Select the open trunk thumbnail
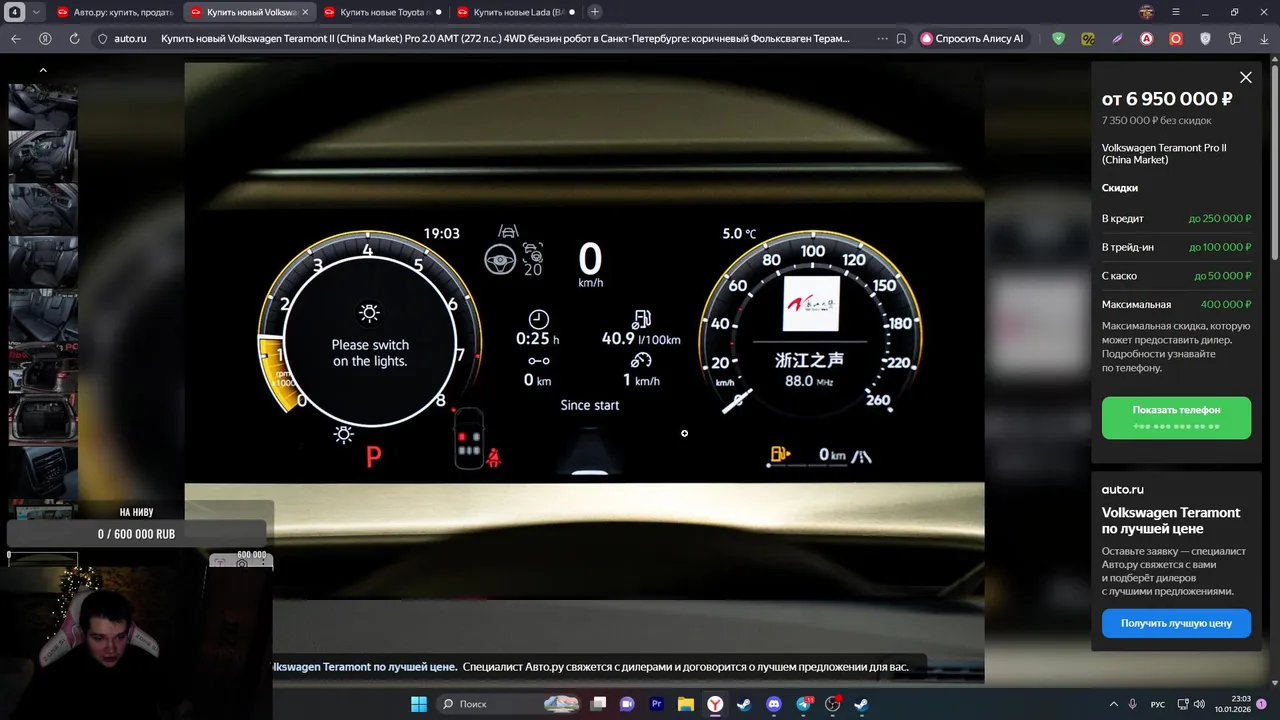Viewport: 1280px width, 720px height. click(43, 419)
